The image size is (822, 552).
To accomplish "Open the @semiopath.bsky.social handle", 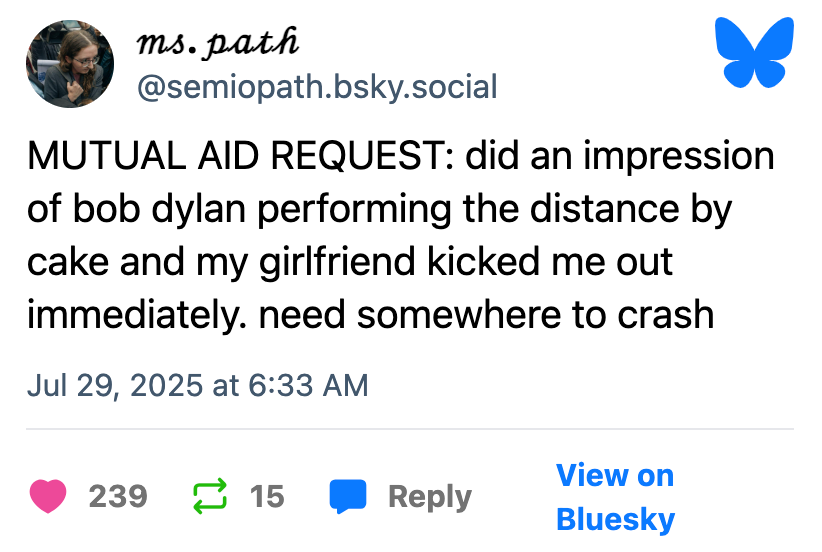I will [x=316, y=87].
